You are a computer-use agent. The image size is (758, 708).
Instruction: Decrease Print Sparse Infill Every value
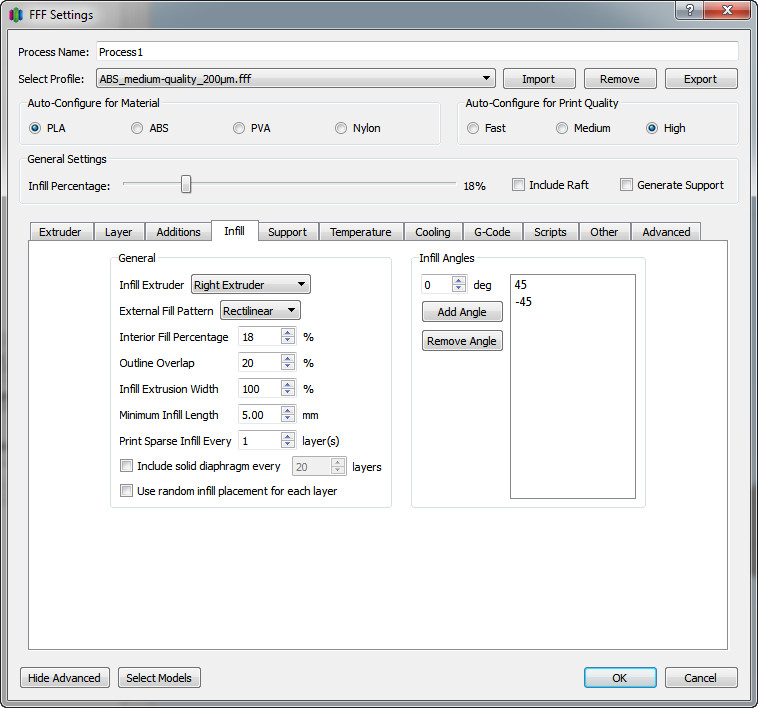pyautogui.click(x=288, y=445)
